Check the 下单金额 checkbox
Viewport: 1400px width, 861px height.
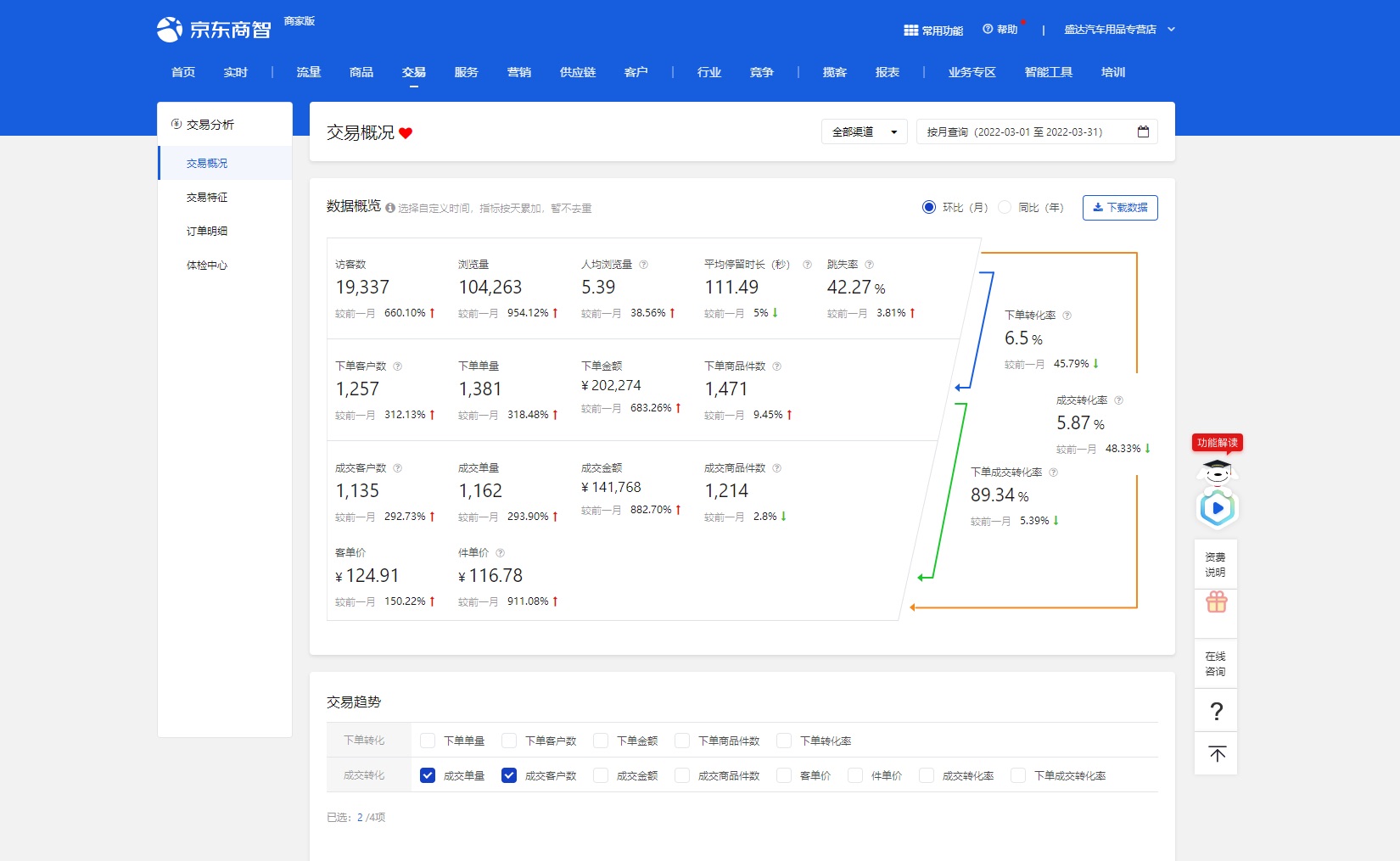601,741
